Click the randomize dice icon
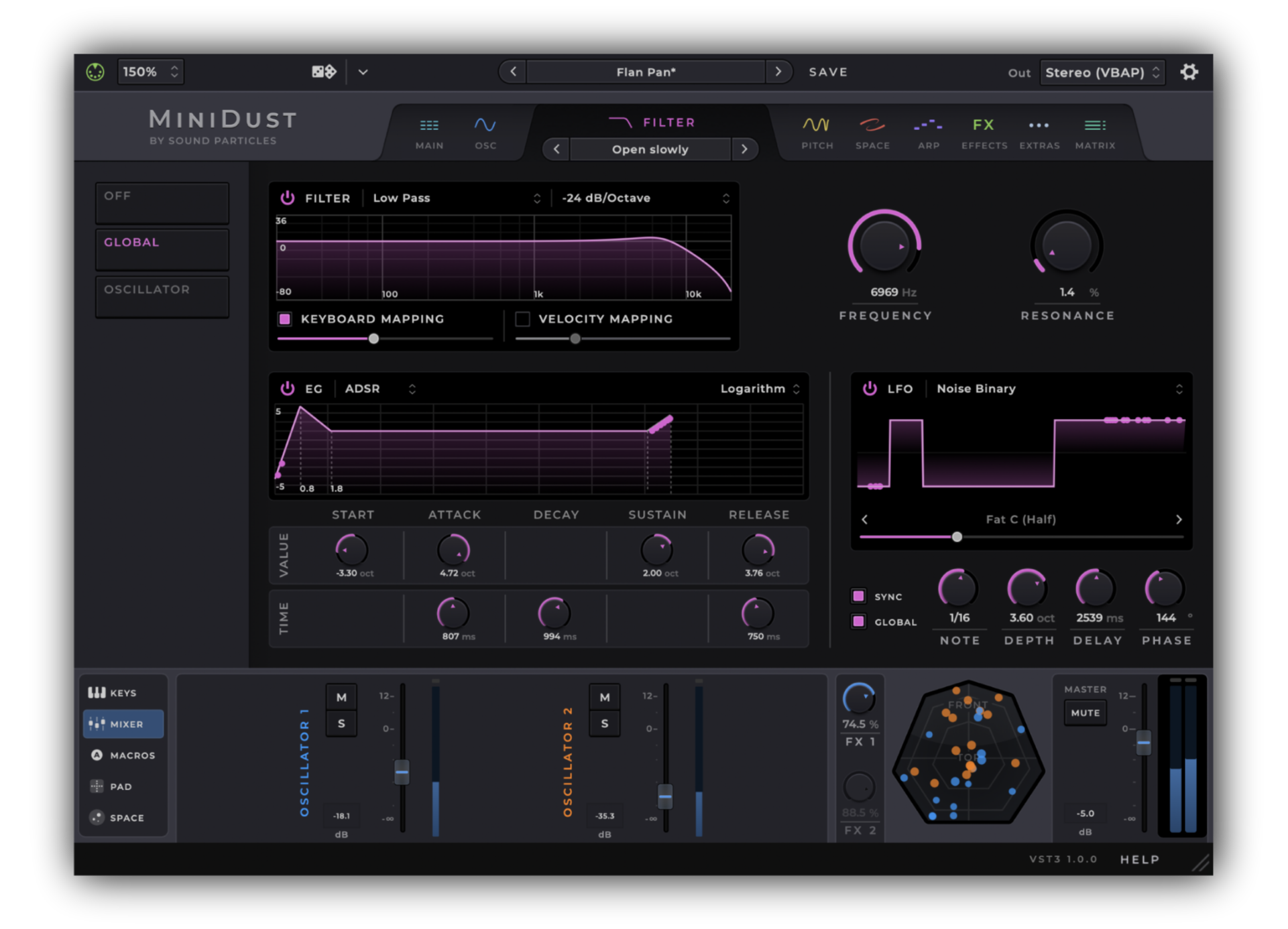 [324, 72]
